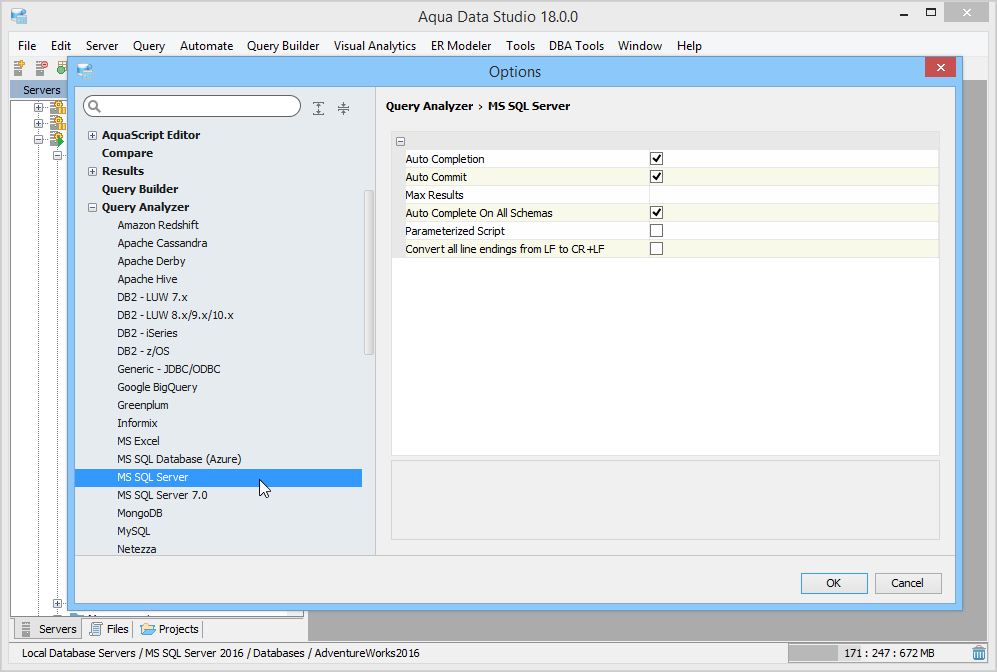Expand the AquaScript Editor node
This screenshot has height=672, width=997.
92,135
